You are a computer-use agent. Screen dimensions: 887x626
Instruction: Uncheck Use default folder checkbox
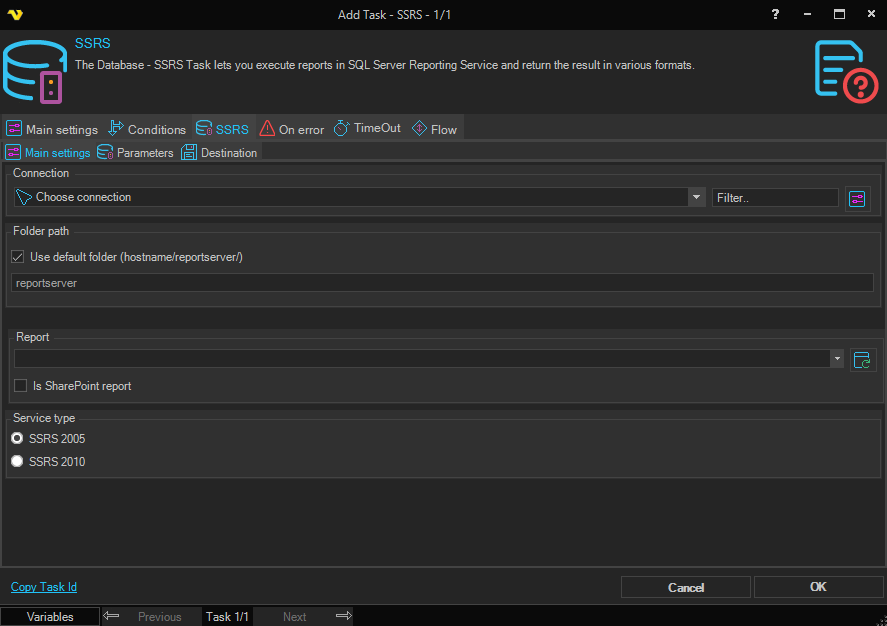pyautogui.click(x=18, y=257)
